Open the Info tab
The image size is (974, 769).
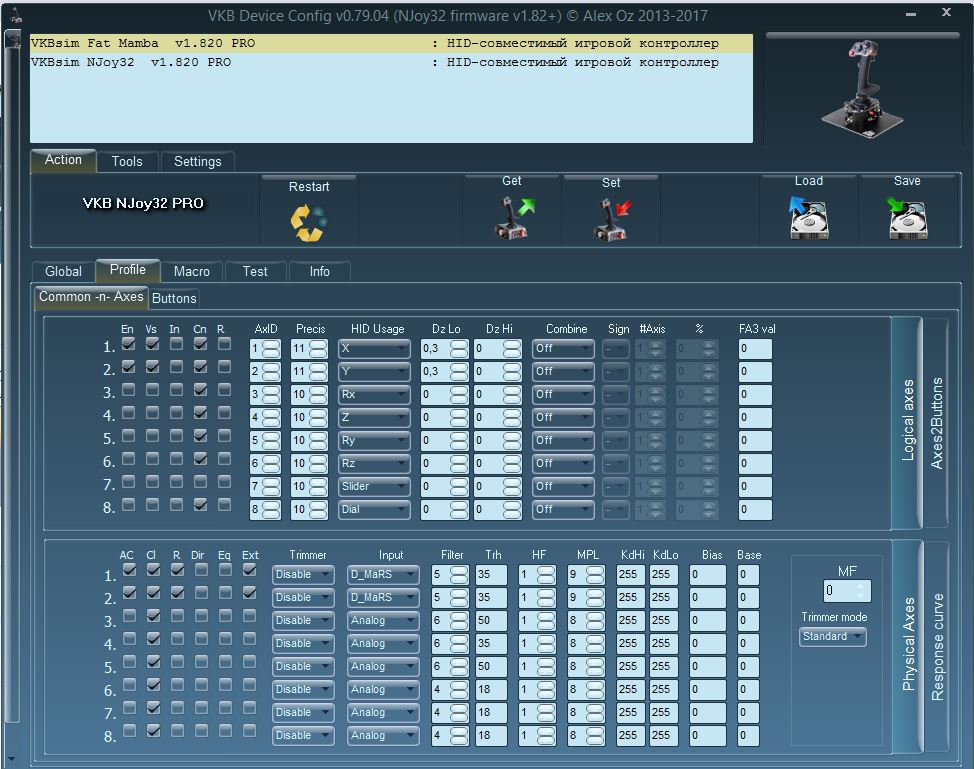319,271
